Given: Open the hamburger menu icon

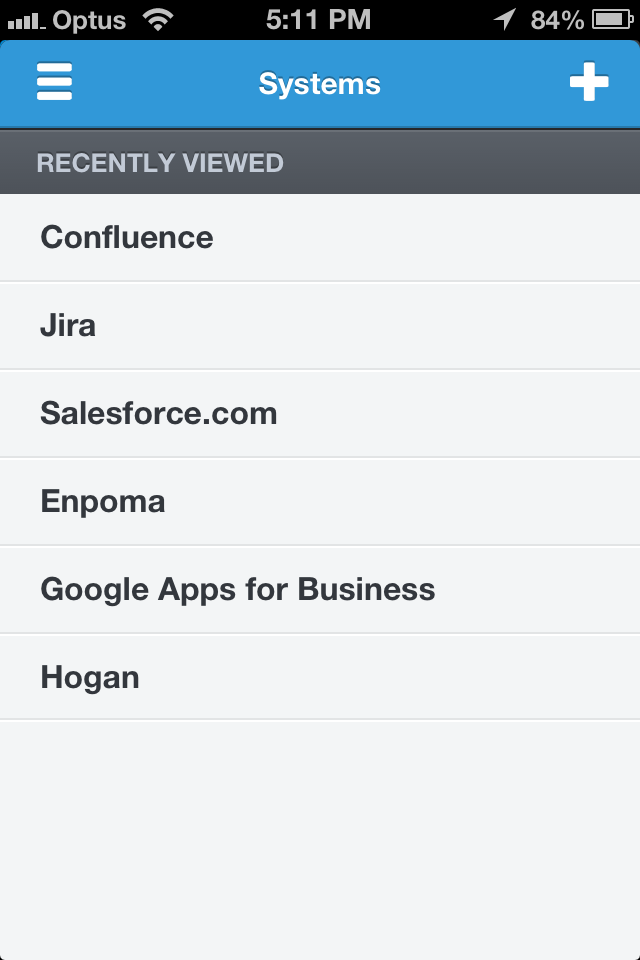Looking at the screenshot, I should coord(54,82).
